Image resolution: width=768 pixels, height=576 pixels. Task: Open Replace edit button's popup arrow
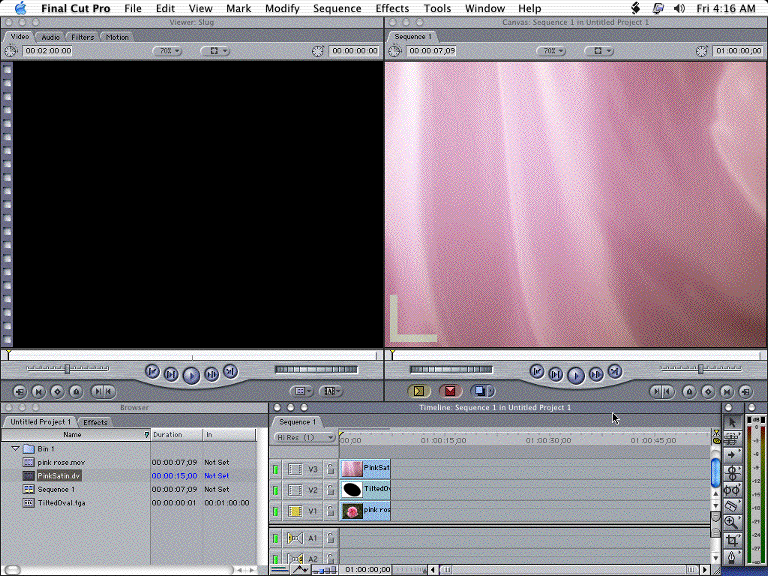[x=492, y=391]
